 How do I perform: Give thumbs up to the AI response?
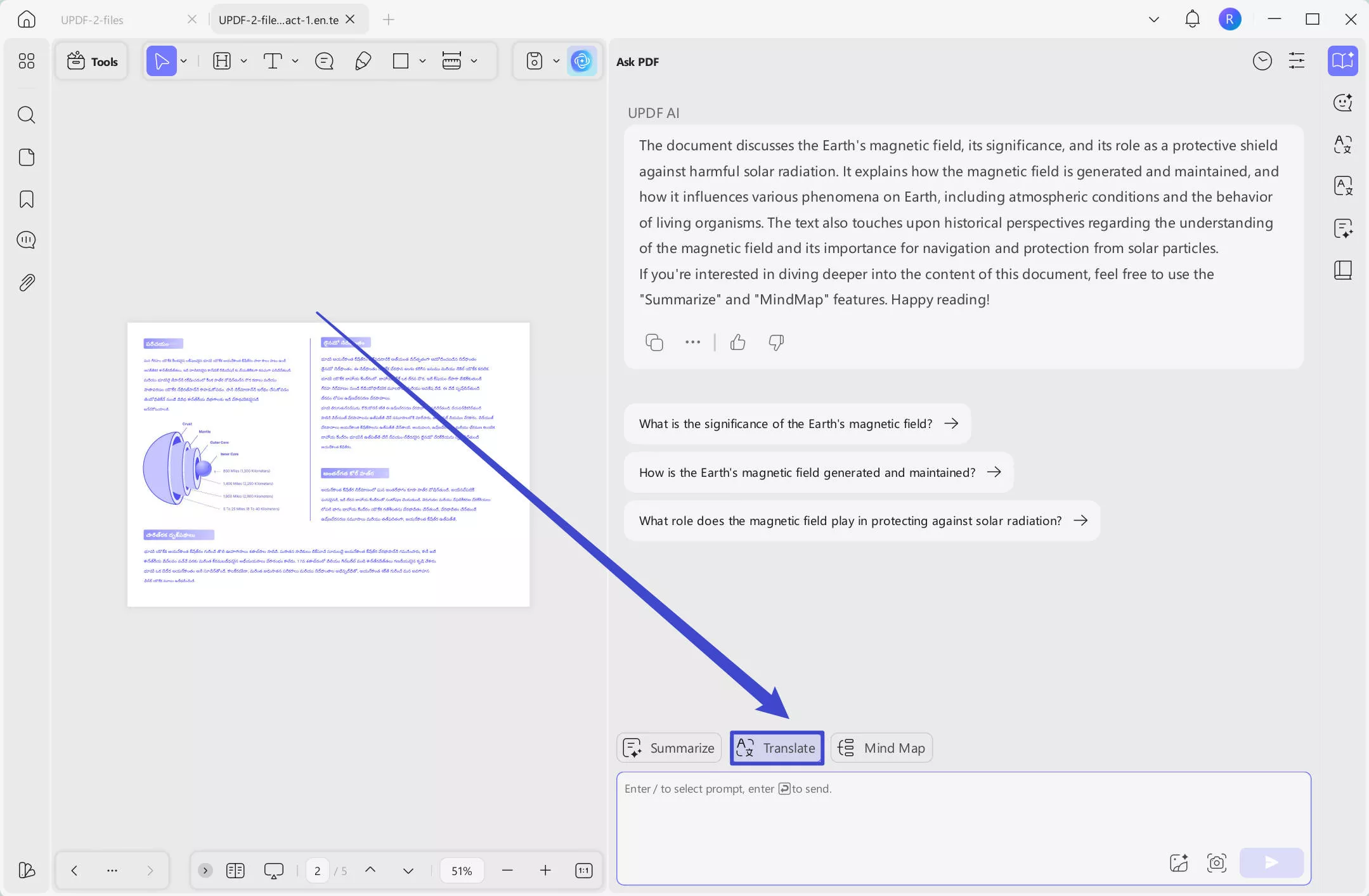tap(737, 342)
